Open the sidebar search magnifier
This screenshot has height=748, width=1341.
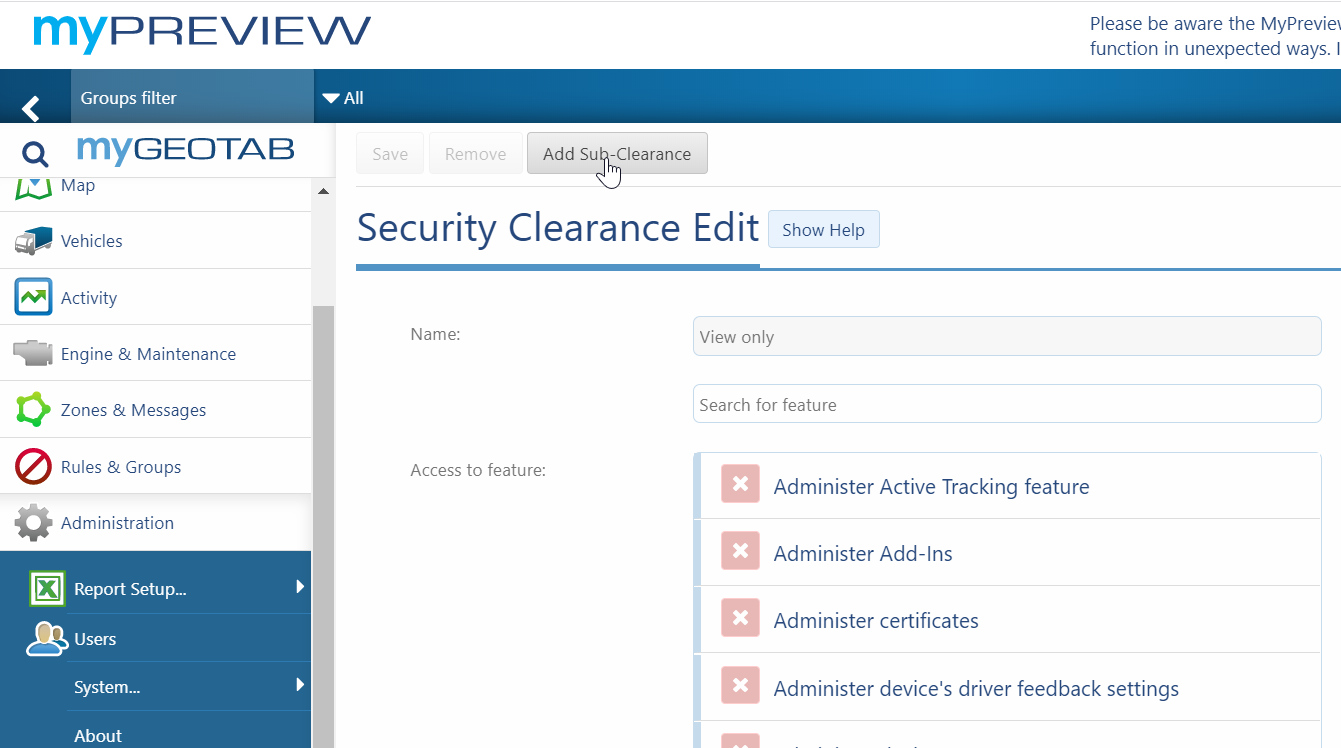click(x=33, y=151)
